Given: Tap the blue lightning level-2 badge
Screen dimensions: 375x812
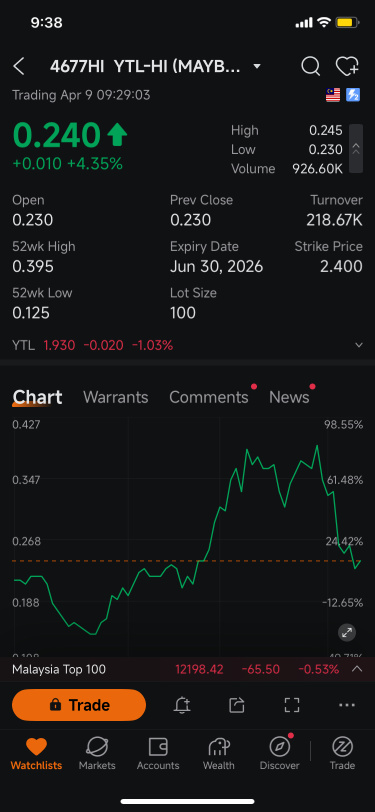Looking at the screenshot, I should pos(353,95).
